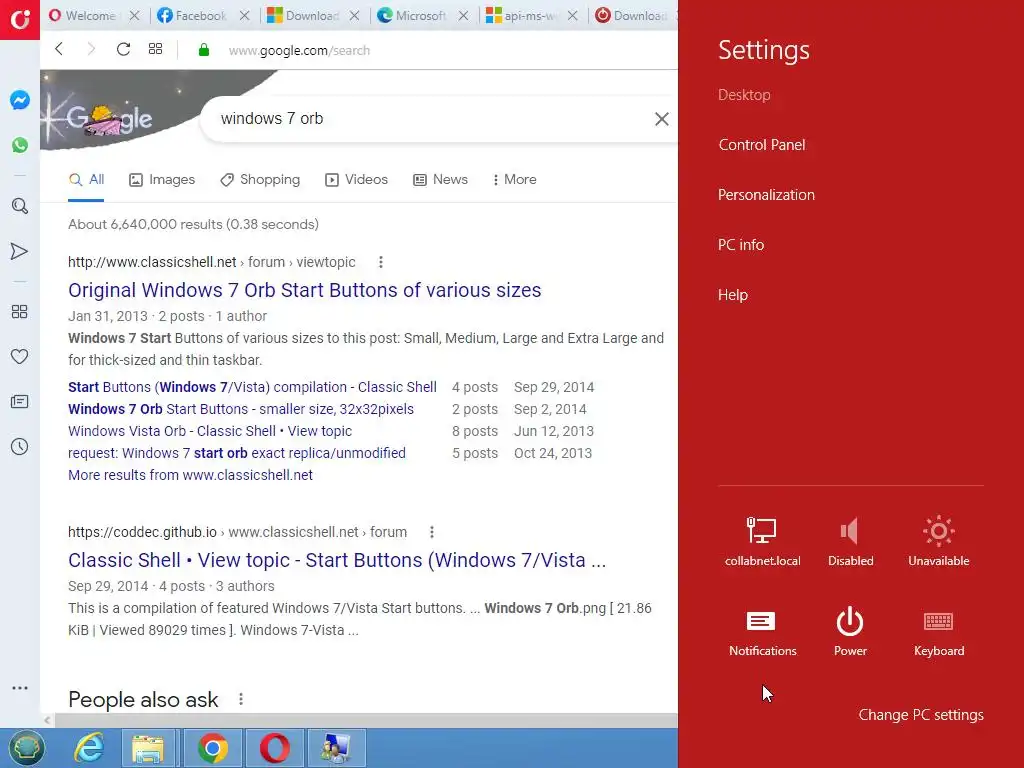
Task: Open PC info from Settings charm
Action: [x=741, y=245]
